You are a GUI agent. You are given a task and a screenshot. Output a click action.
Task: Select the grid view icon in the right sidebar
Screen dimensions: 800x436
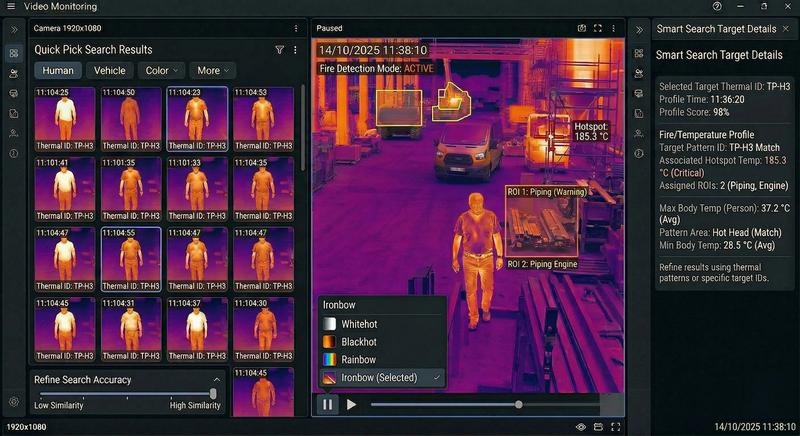639,53
